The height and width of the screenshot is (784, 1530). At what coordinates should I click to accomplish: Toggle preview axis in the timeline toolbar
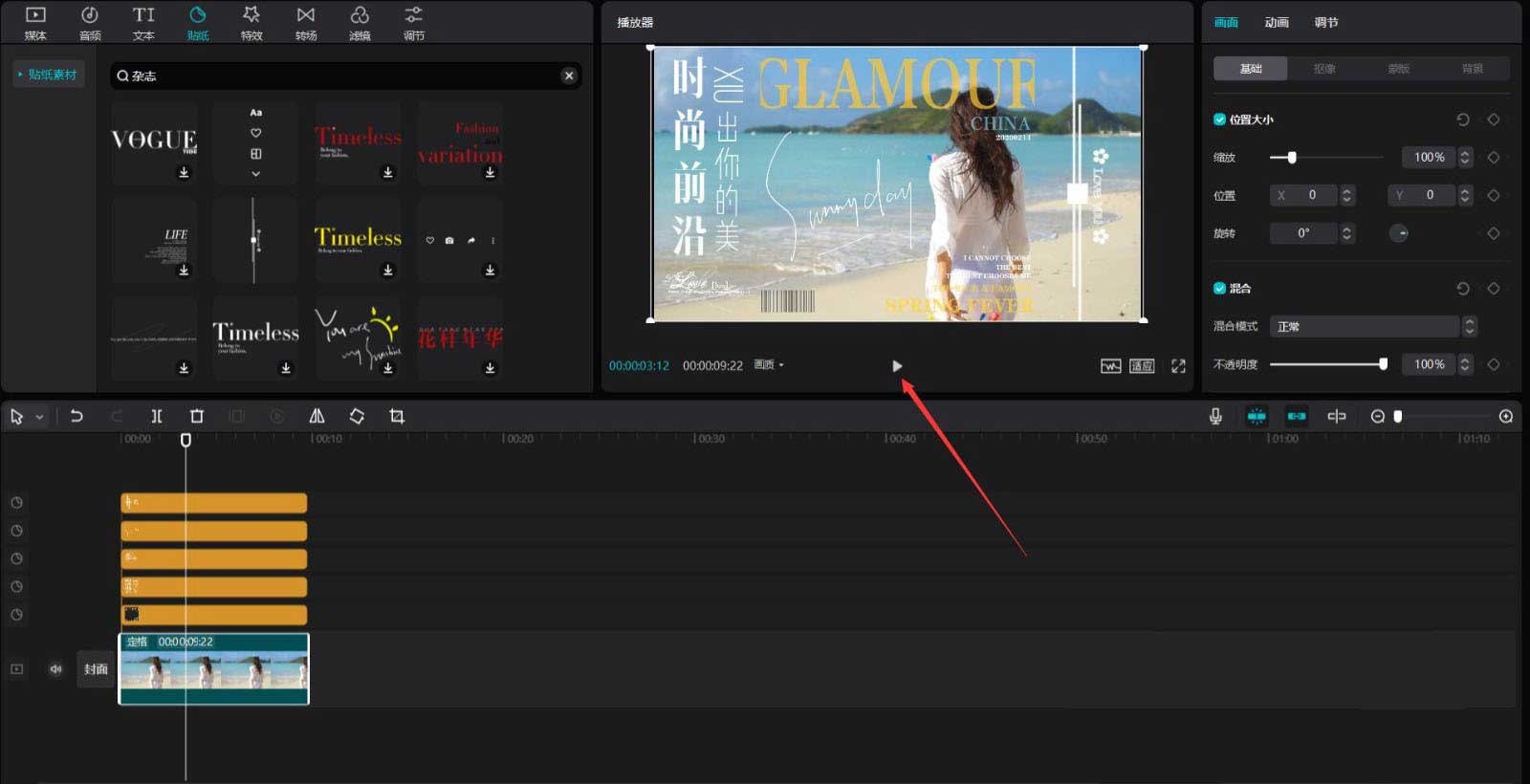pyautogui.click(x=1337, y=416)
